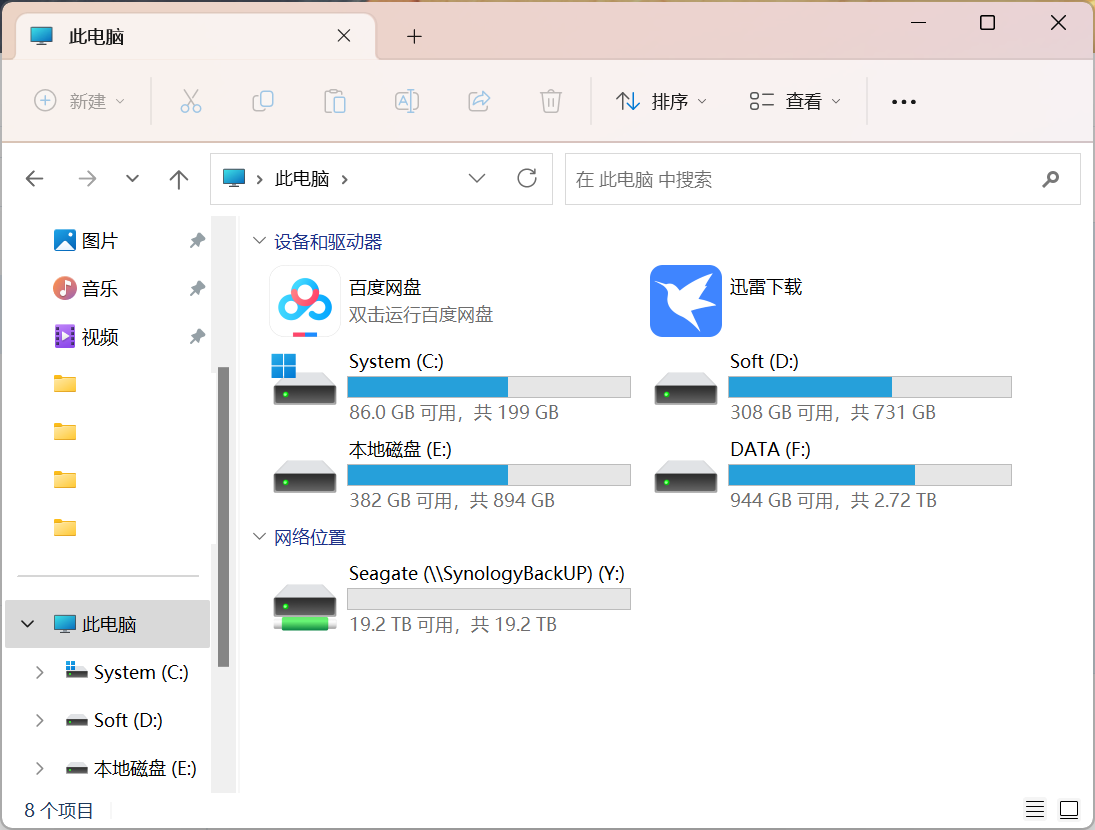Select the Soft (D:) drive icon
The height and width of the screenshot is (830, 1095).
pos(686,388)
